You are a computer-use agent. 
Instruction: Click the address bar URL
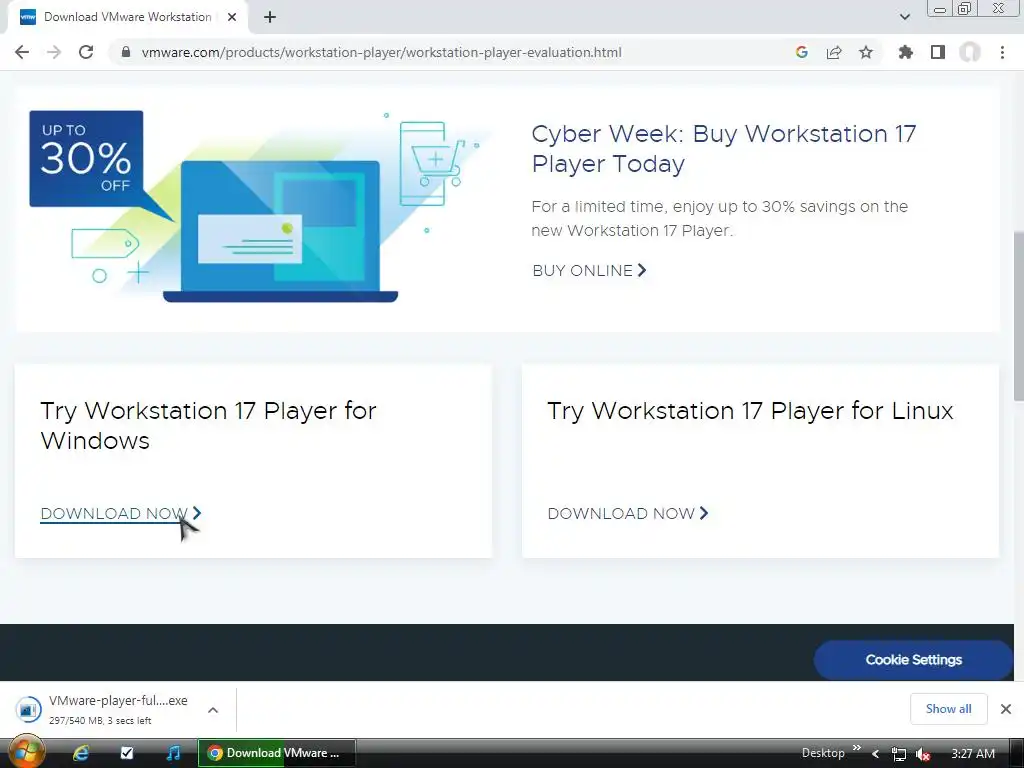[381, 52]
